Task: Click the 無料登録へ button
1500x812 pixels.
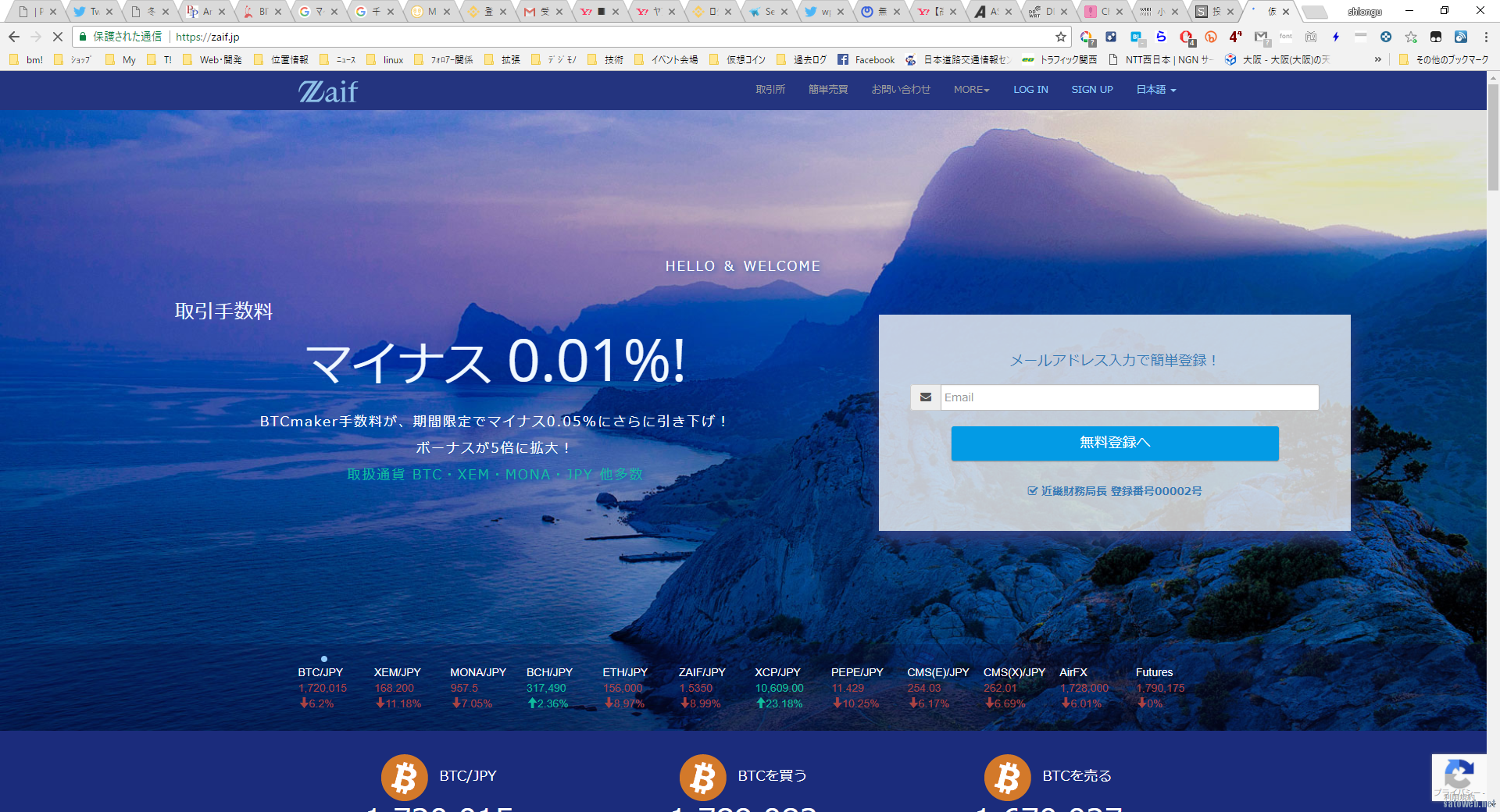Action: coord(1114,443)
